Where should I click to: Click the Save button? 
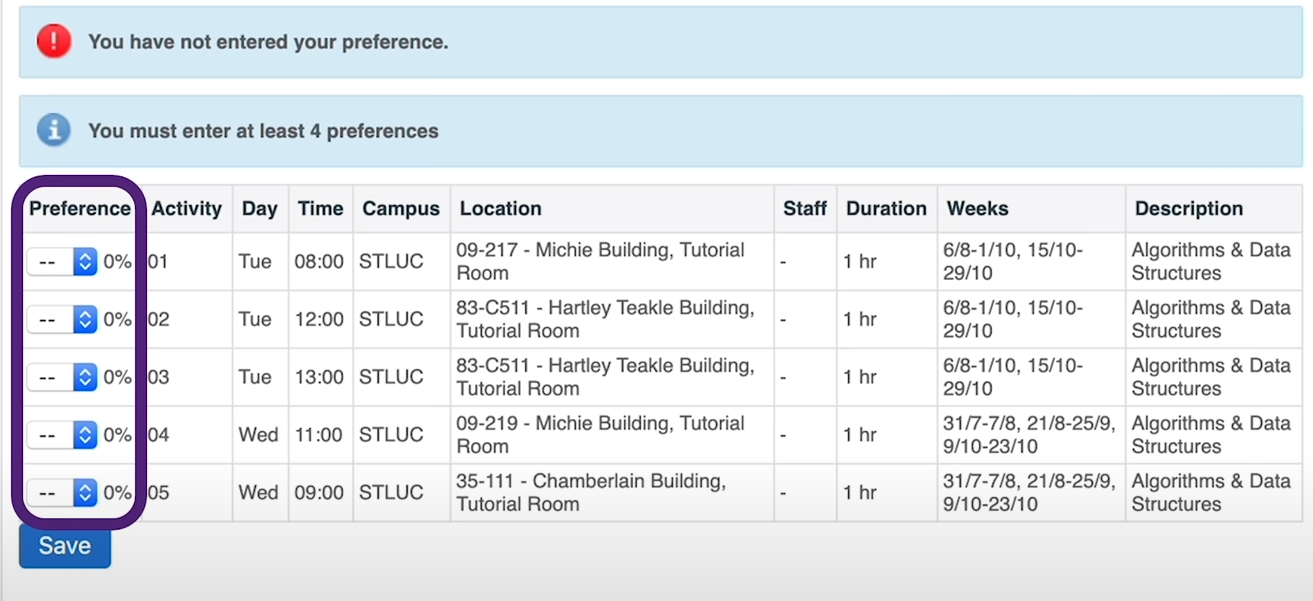[x=65, y=546]
